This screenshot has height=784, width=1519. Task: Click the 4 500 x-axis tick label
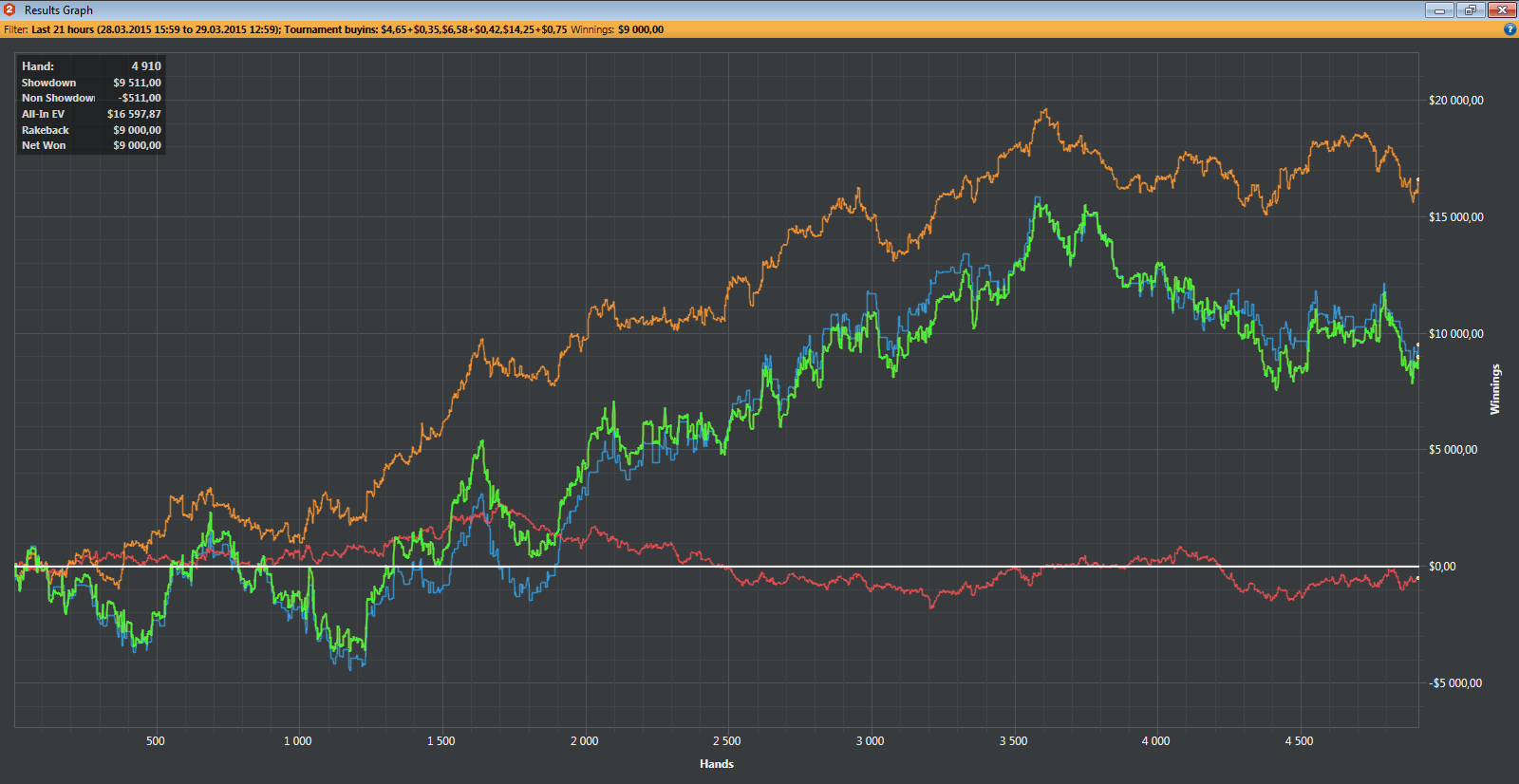pyautogui.click(x=1299, y=741)
